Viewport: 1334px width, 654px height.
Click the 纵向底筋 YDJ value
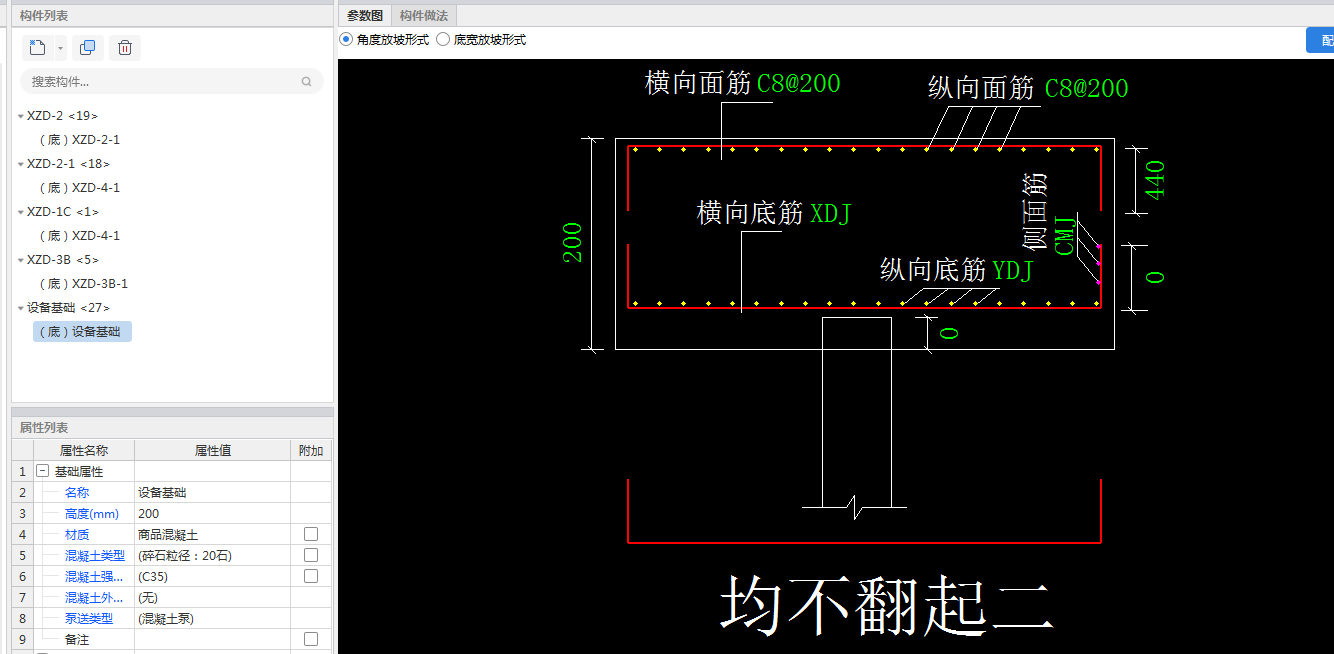point(1012,270)
